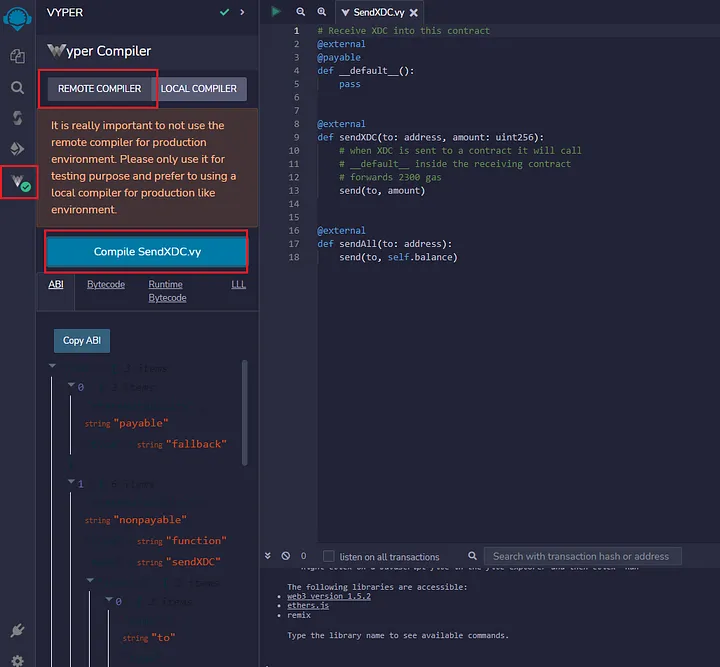
Task: Collapse ABI item 0 node
Action: click(x=71, y=385)
